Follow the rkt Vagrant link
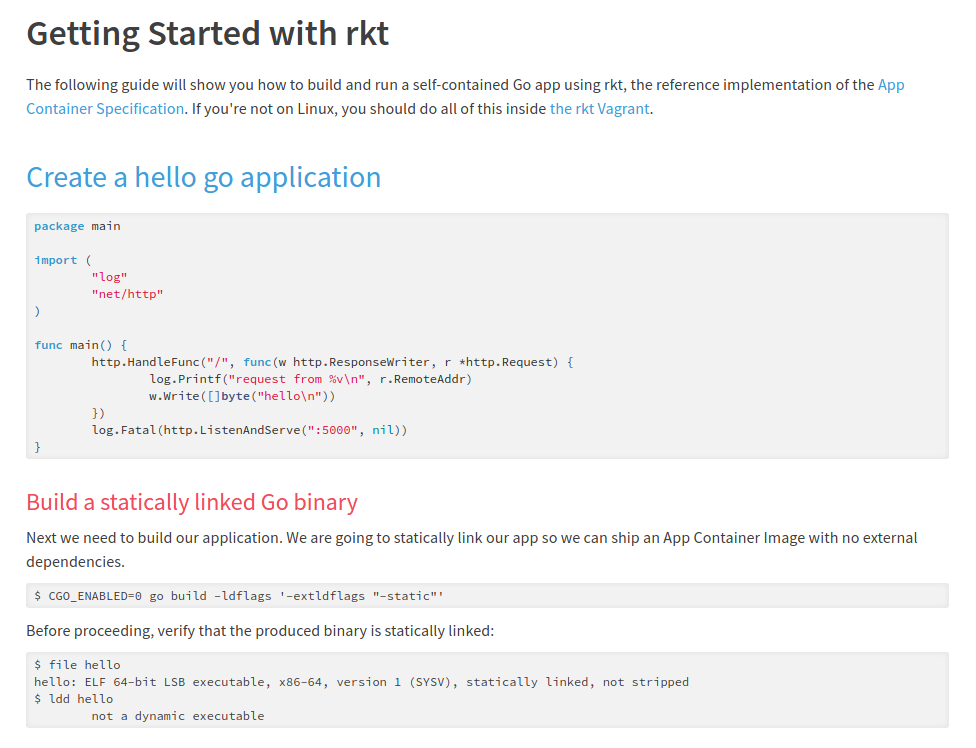The width and height of the screenshot is (976, 748). (x=599, y=109)
